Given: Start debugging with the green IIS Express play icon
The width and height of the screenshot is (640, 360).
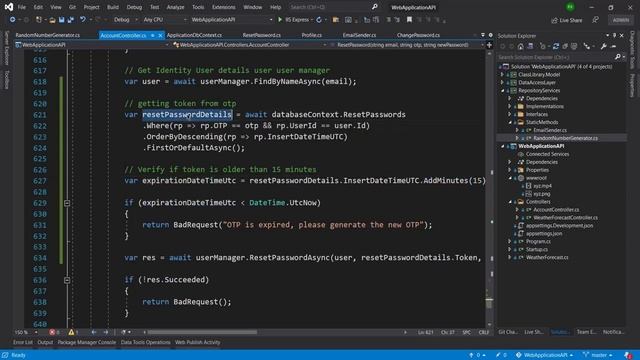Looking at the screenshot, I should click(280, 20).
